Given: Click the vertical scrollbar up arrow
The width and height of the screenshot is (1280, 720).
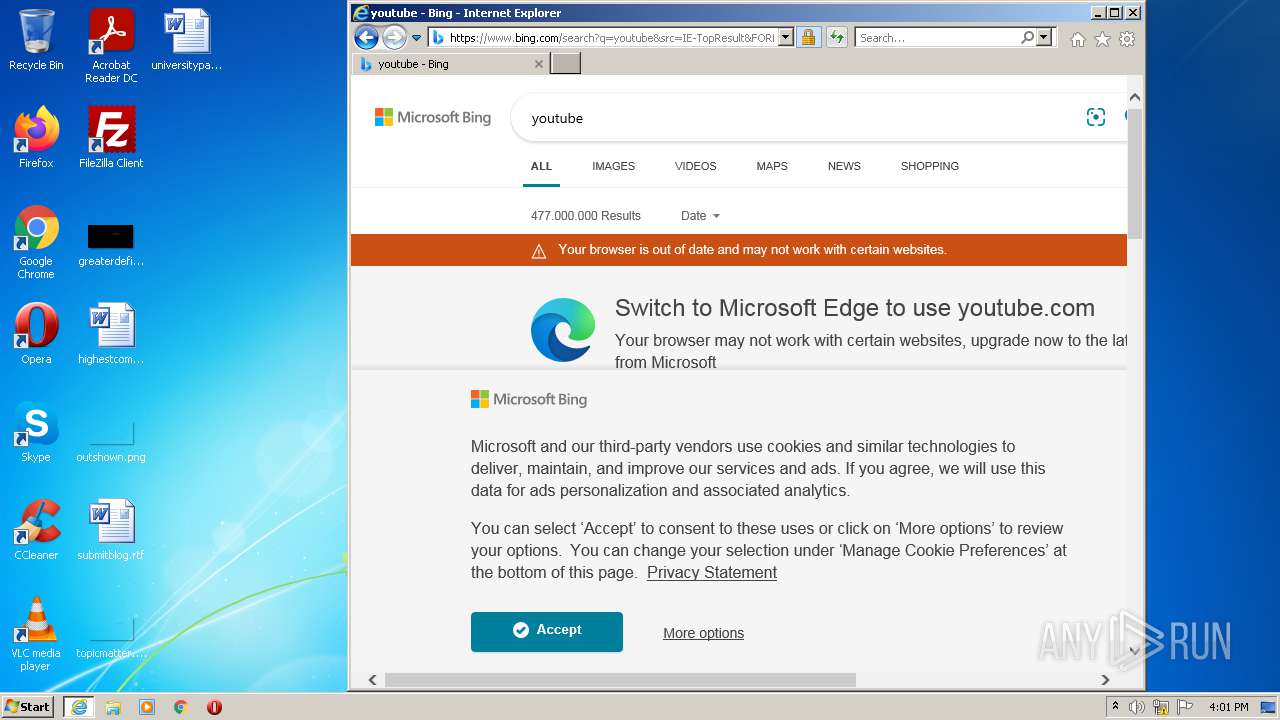Looking at the screenshot, I should [x=1135, y=97].
